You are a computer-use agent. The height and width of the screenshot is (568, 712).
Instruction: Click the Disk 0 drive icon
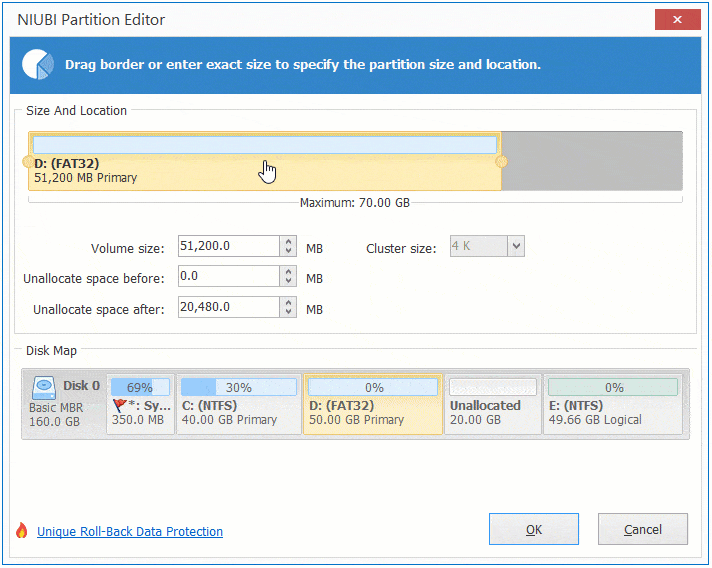point(44,387)
